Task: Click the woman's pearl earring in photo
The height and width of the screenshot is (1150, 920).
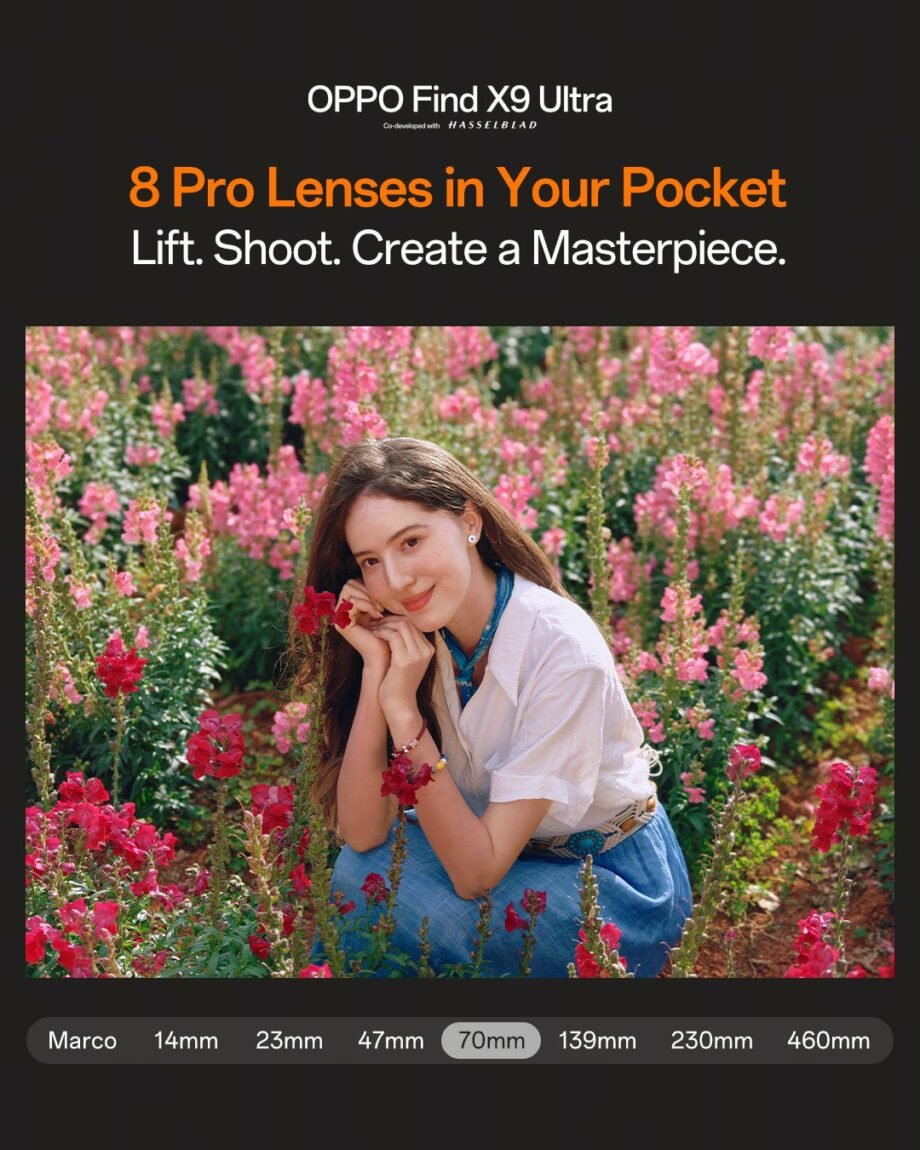Action: point(472,539)
